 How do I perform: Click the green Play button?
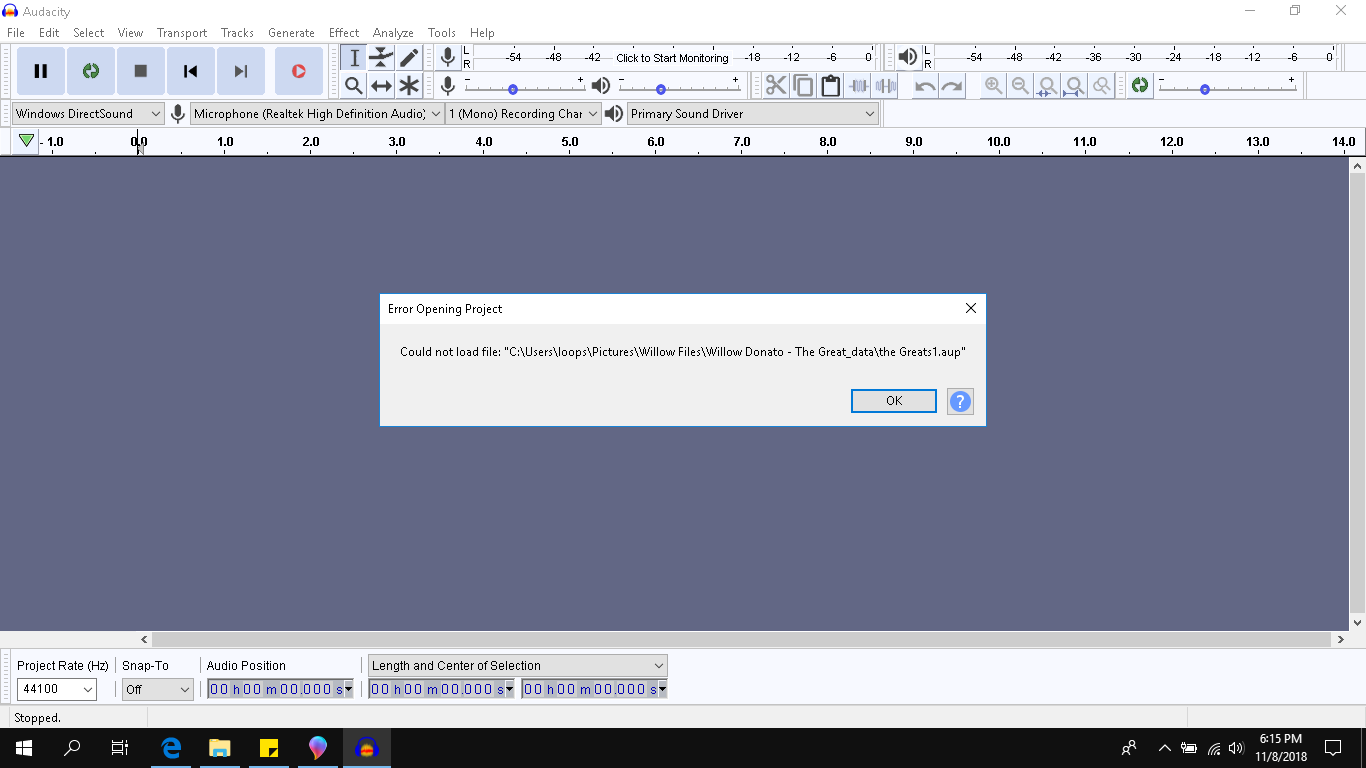pos(91,71)
